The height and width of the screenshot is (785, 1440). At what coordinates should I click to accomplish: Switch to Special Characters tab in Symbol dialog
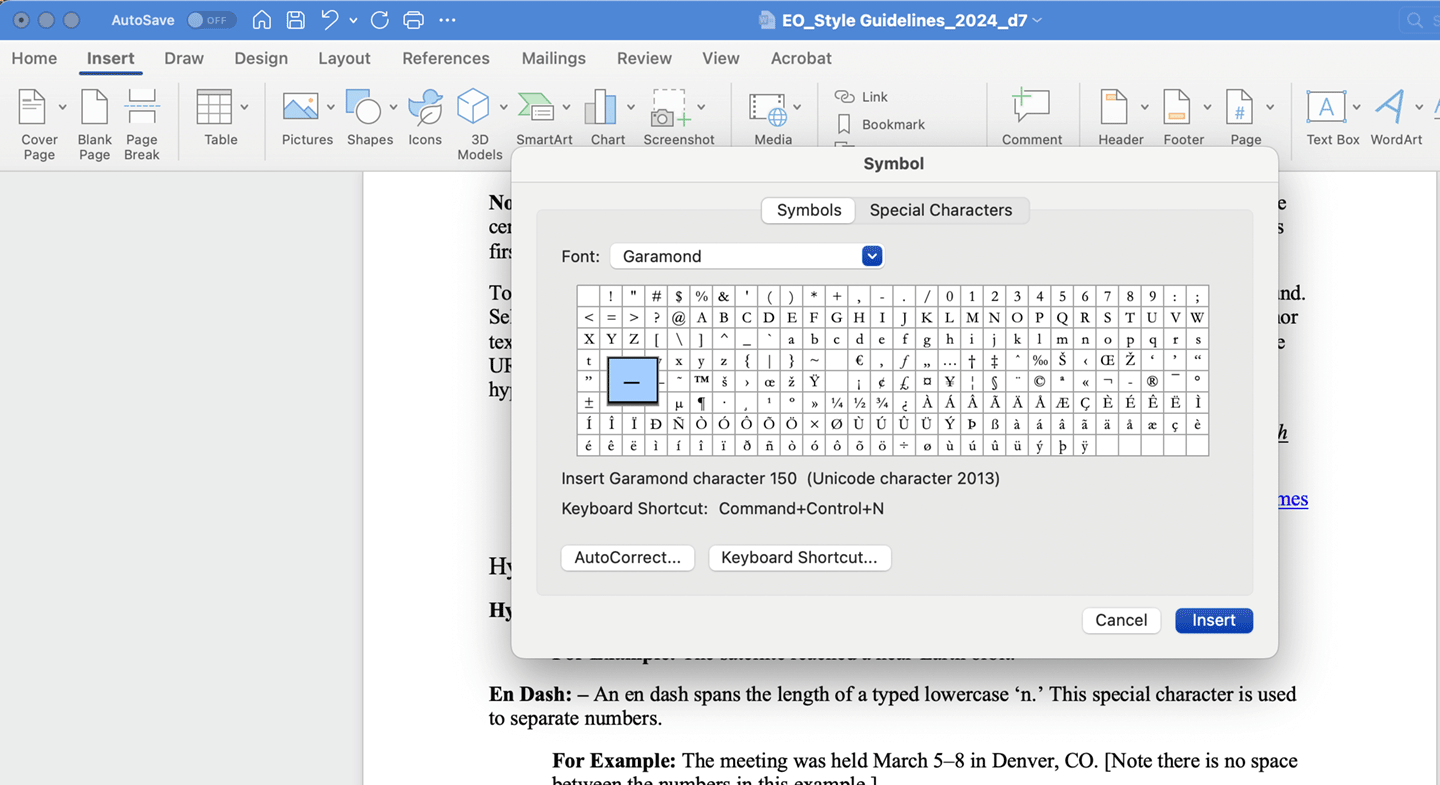click(941, 210)
